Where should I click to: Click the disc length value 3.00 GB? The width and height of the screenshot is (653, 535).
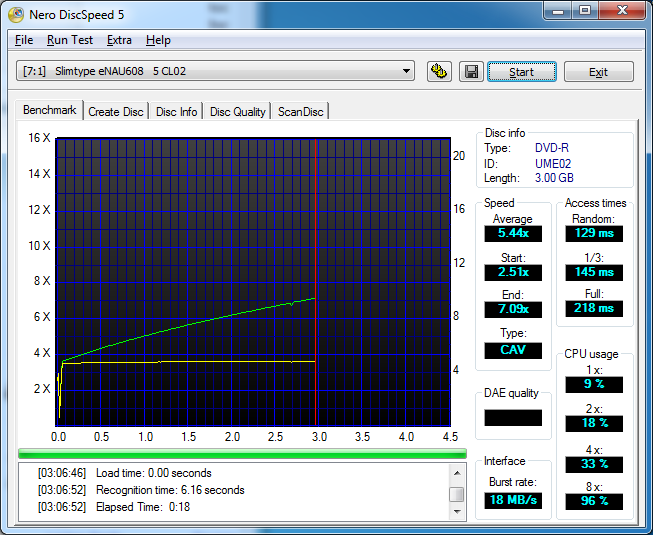point(554,178)
